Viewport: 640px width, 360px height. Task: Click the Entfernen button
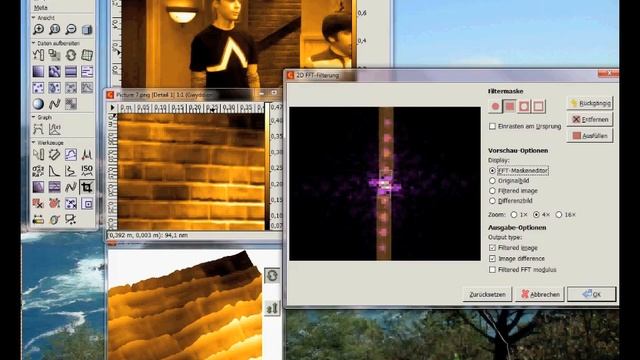(x=590, y=119)
